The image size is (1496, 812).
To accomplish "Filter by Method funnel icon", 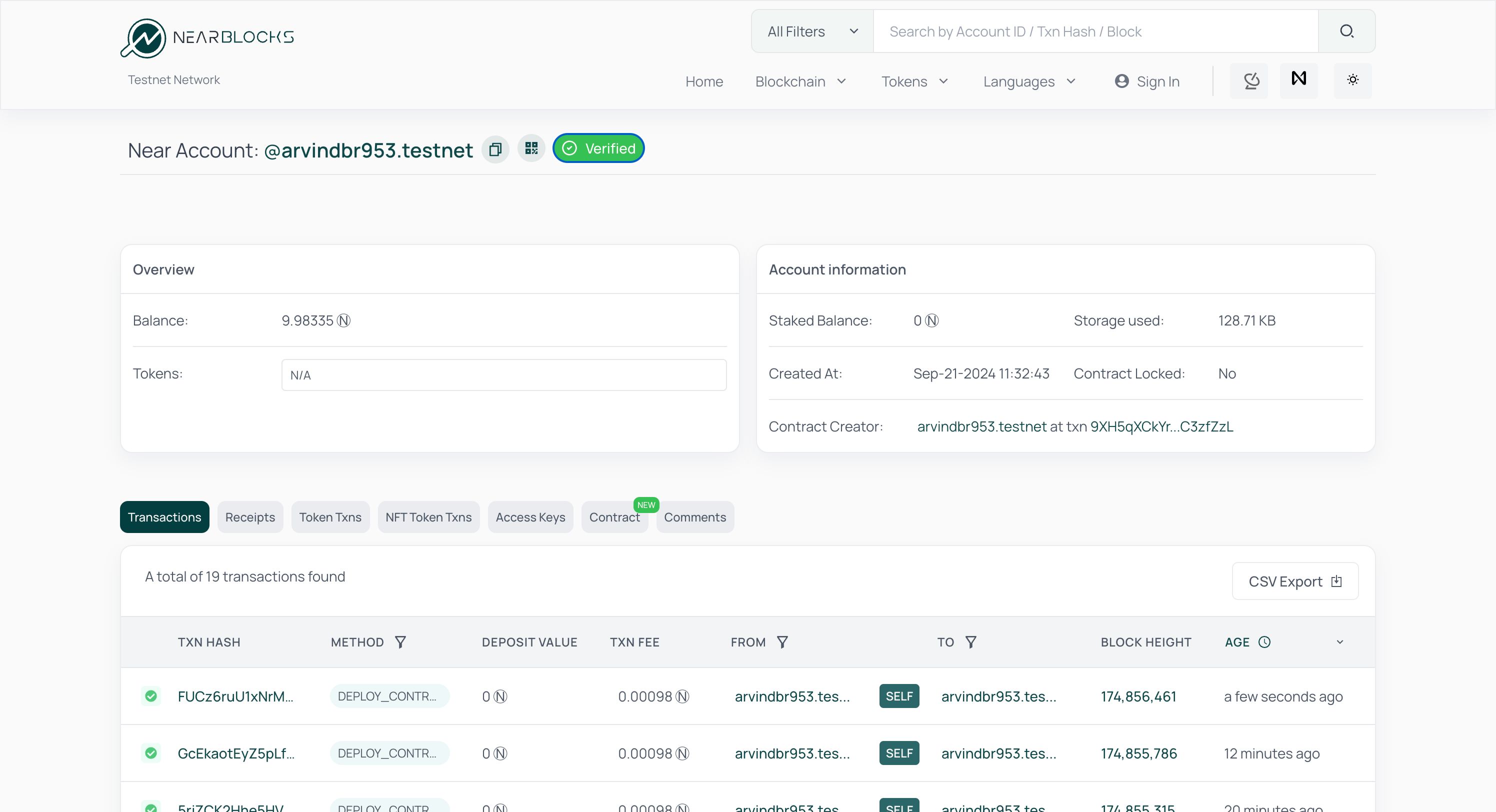I will click(x=400, y=642).
